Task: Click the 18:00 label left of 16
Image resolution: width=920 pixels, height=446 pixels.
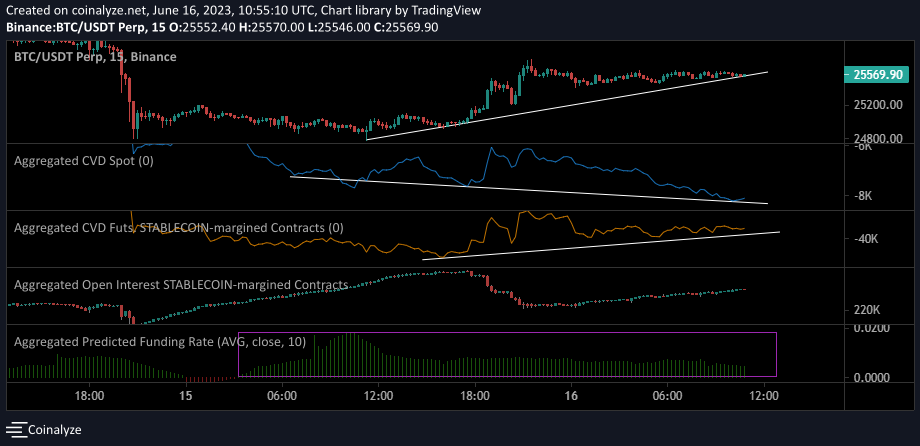Action: click(x=475, y=396)
